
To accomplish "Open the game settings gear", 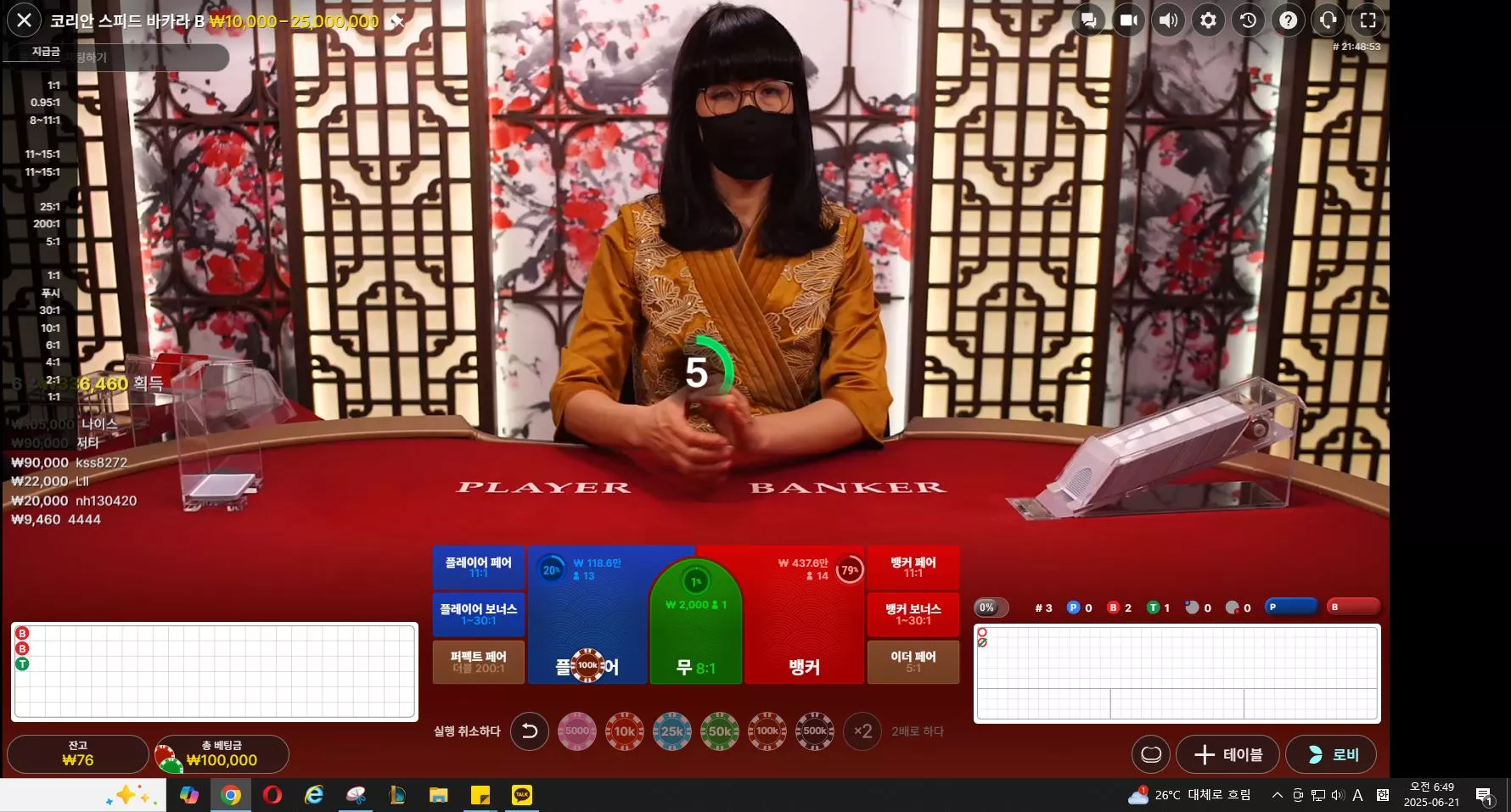I will coord(1209,20).
